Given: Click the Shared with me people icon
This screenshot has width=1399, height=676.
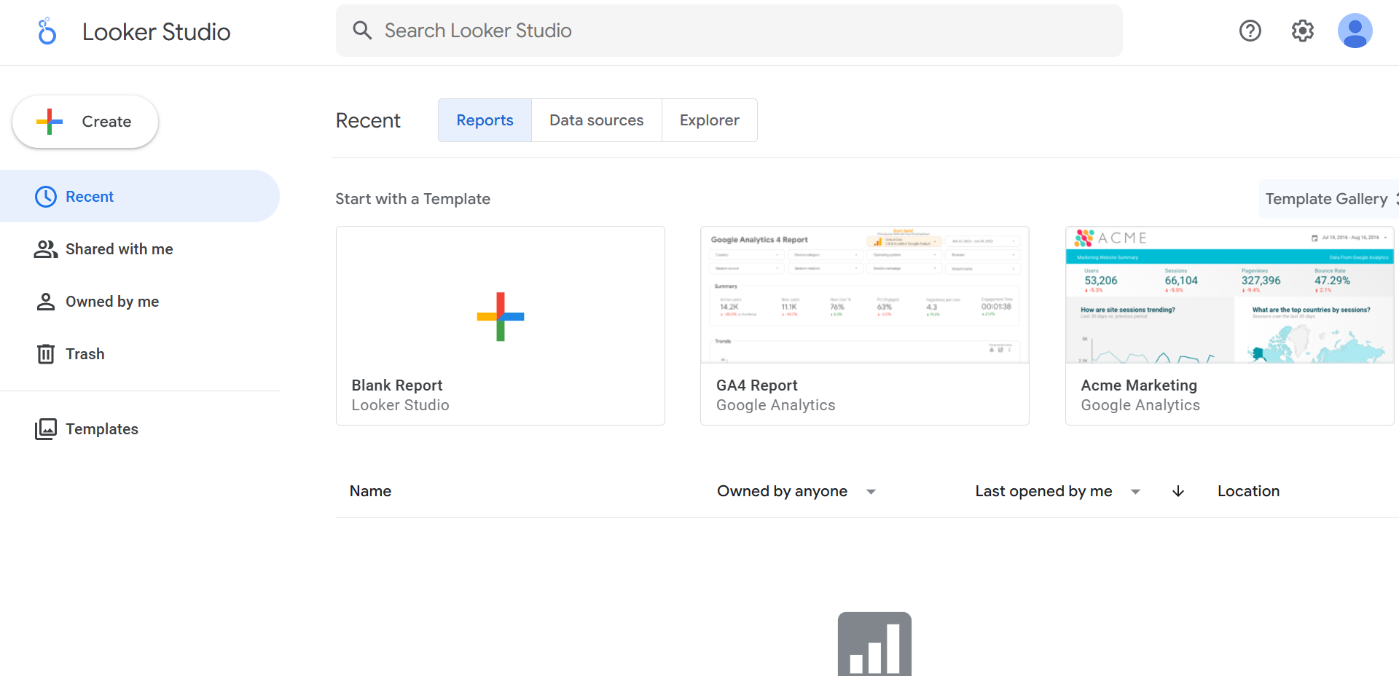Looking at the screenshot, I should pyautogui.click(x=46, y=249).
